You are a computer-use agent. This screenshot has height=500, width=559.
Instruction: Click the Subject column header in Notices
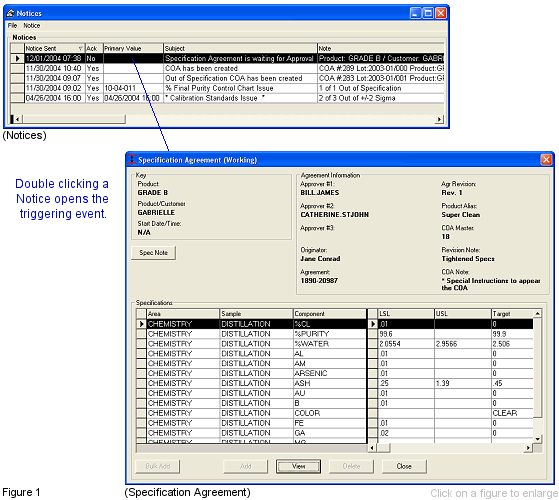[240, 48]
